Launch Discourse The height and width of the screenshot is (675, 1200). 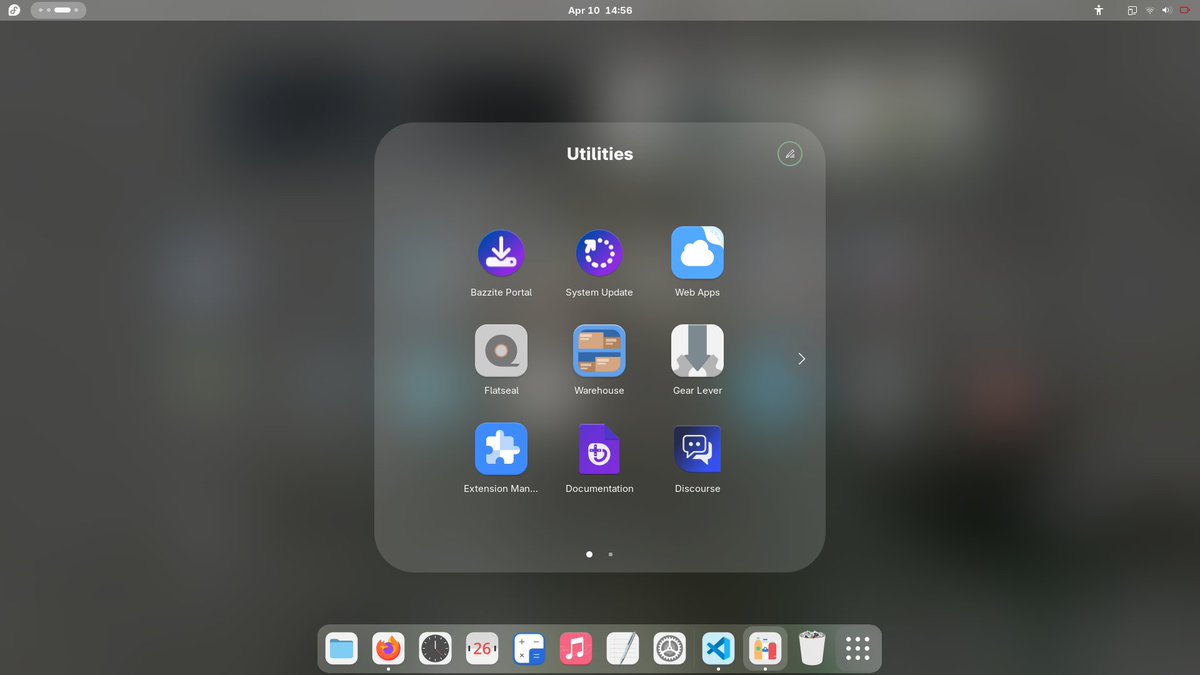coord(697,449)
